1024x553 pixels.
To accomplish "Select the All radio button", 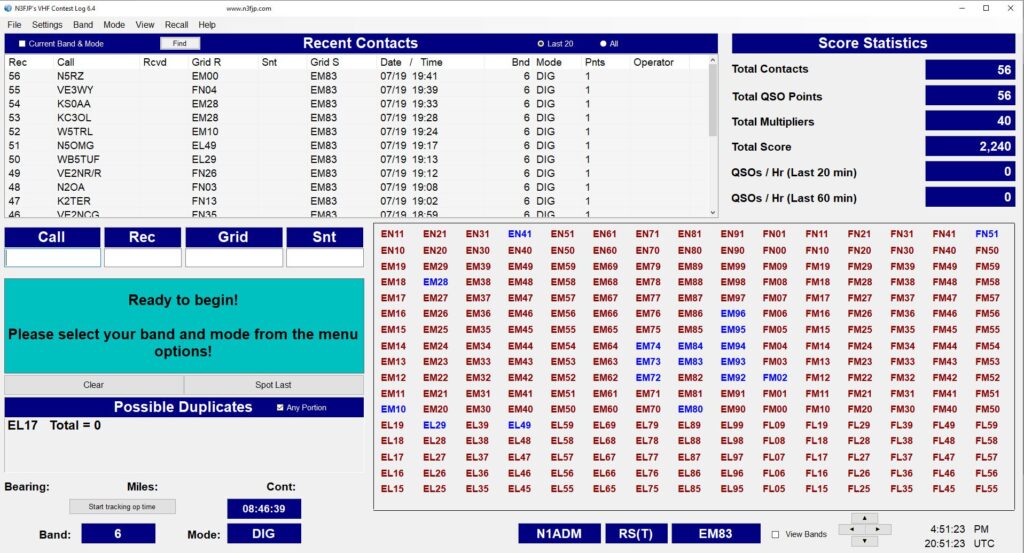I will tap(603, 44).
